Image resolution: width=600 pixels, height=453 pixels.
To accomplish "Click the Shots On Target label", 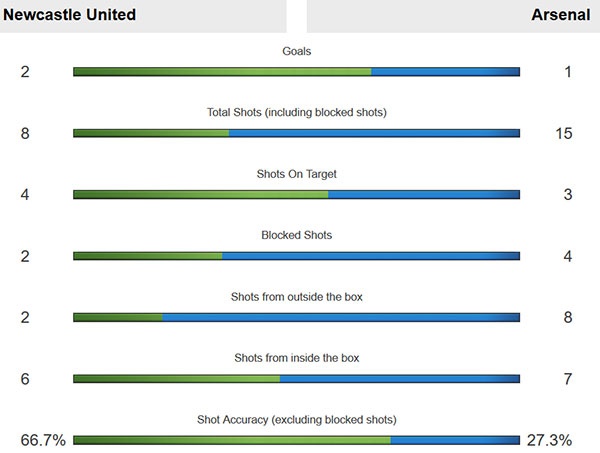I will point(296,173).
